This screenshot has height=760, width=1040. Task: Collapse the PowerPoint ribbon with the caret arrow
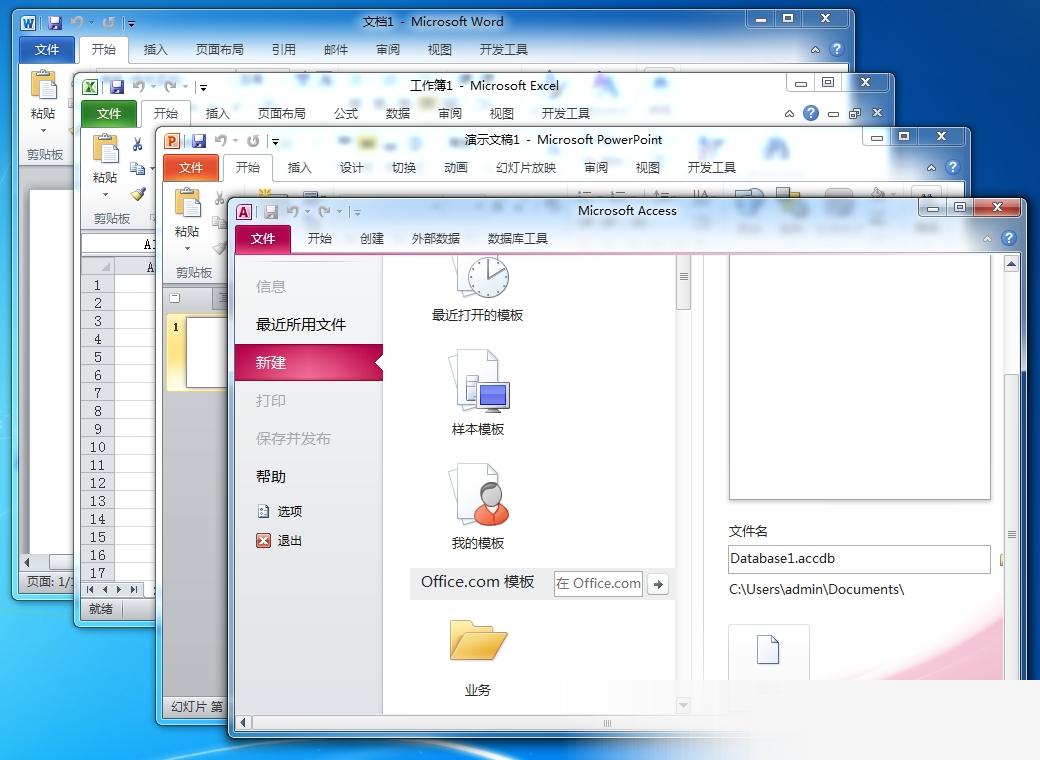931,168
